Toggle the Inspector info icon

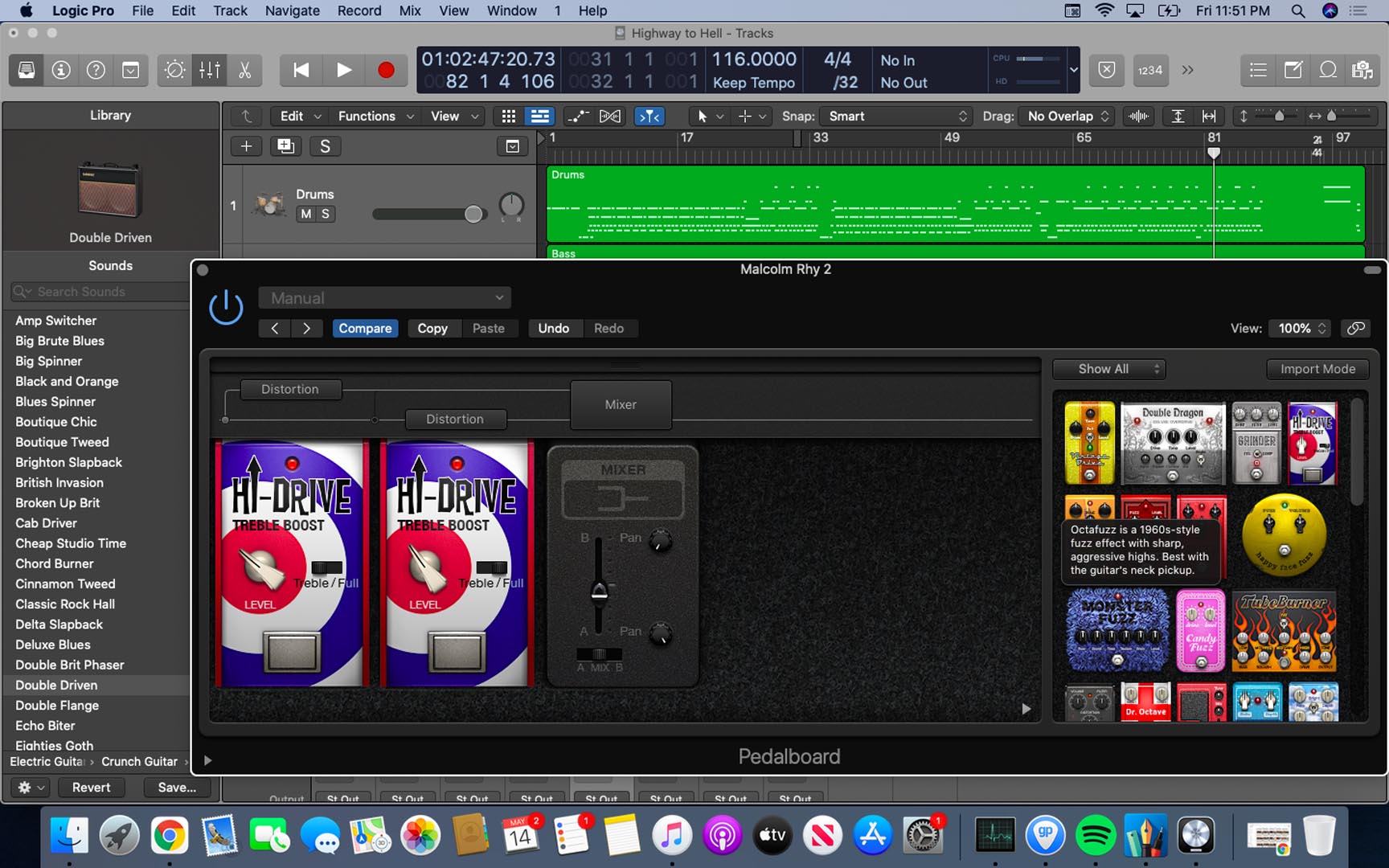click(x=61, y=70)
